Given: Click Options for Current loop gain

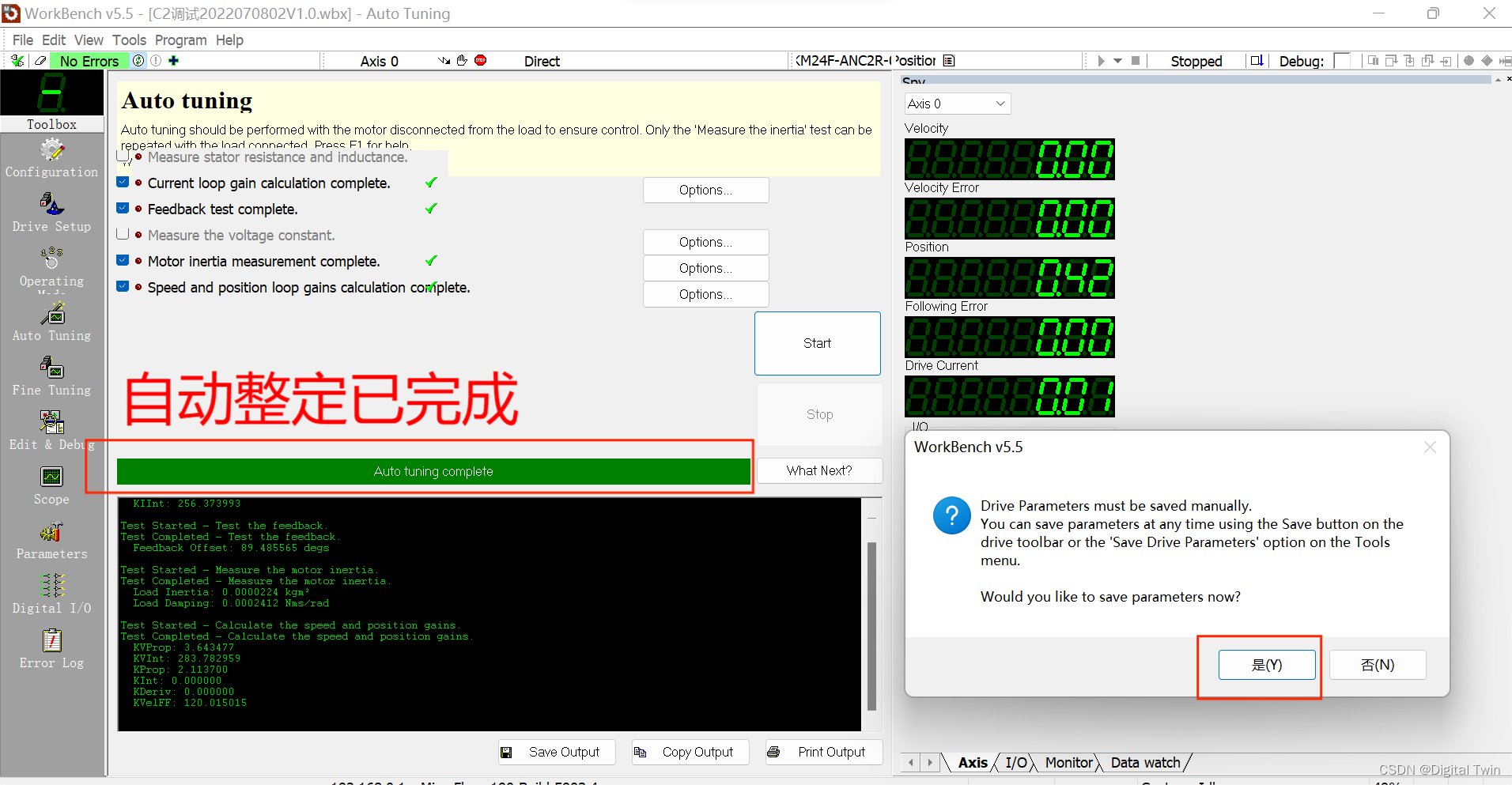Looking at the screenshot, I should tap(706, 190).
